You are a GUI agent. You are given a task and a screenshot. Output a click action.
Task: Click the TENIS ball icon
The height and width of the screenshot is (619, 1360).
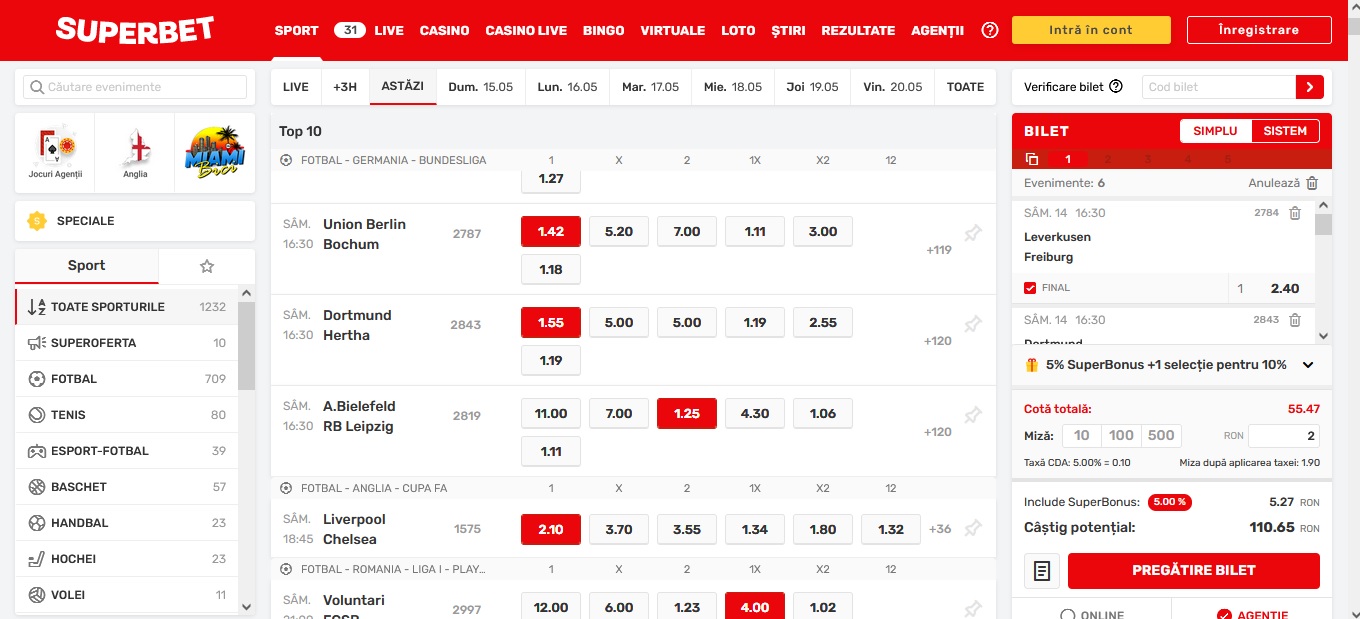coord(37,415)
